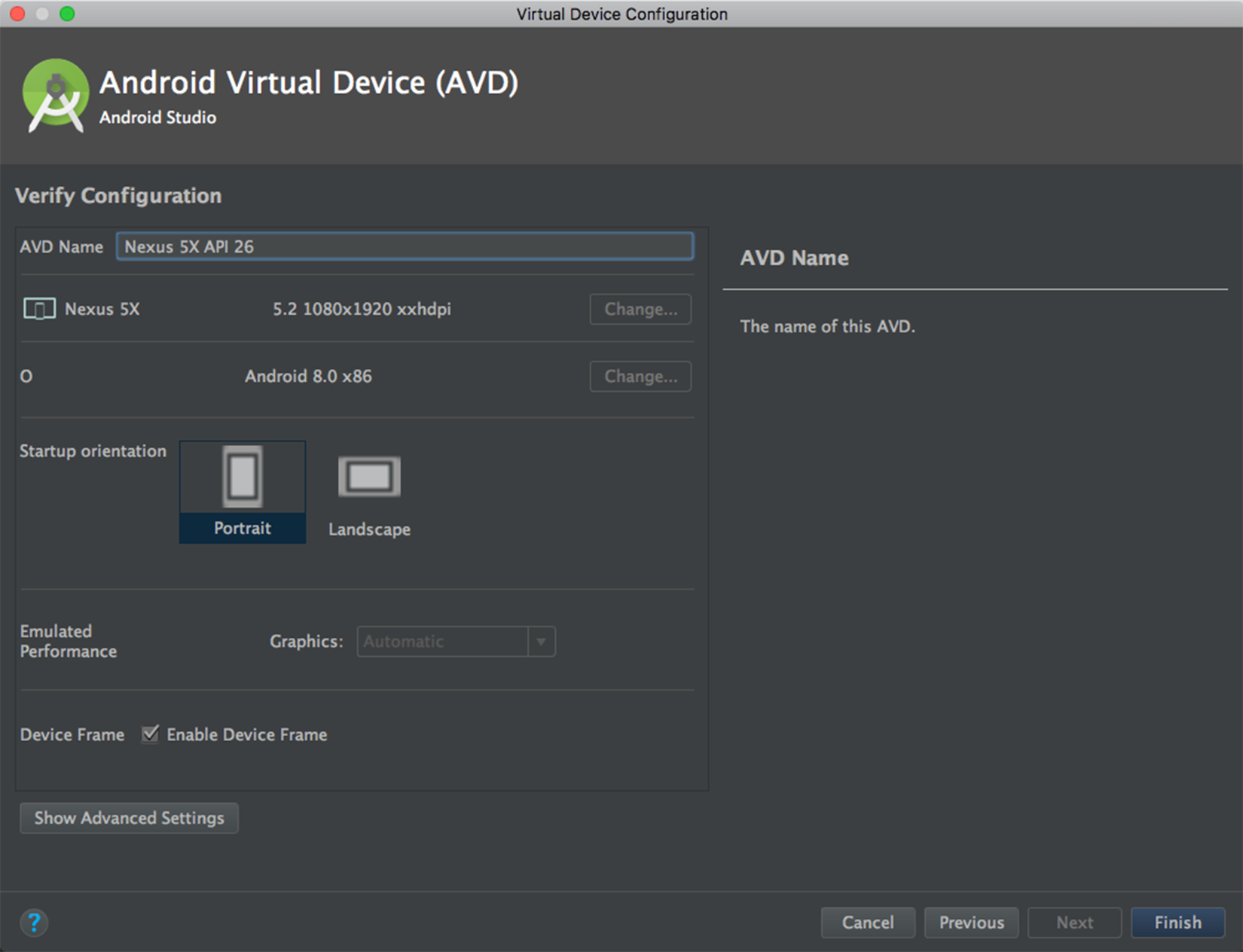
Task: Click the Android Virtual Device (AVD) heading
Action: (x=309, y=82)
